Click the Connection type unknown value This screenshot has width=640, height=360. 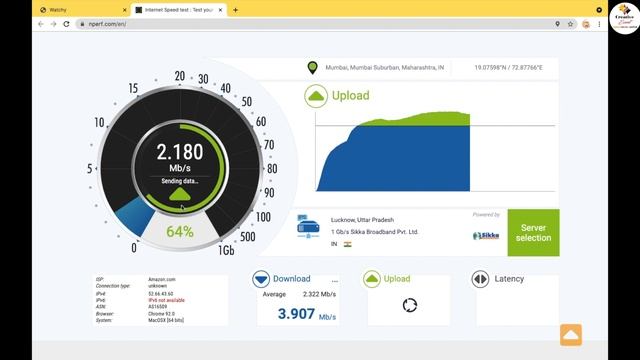(x=158, y=286)
